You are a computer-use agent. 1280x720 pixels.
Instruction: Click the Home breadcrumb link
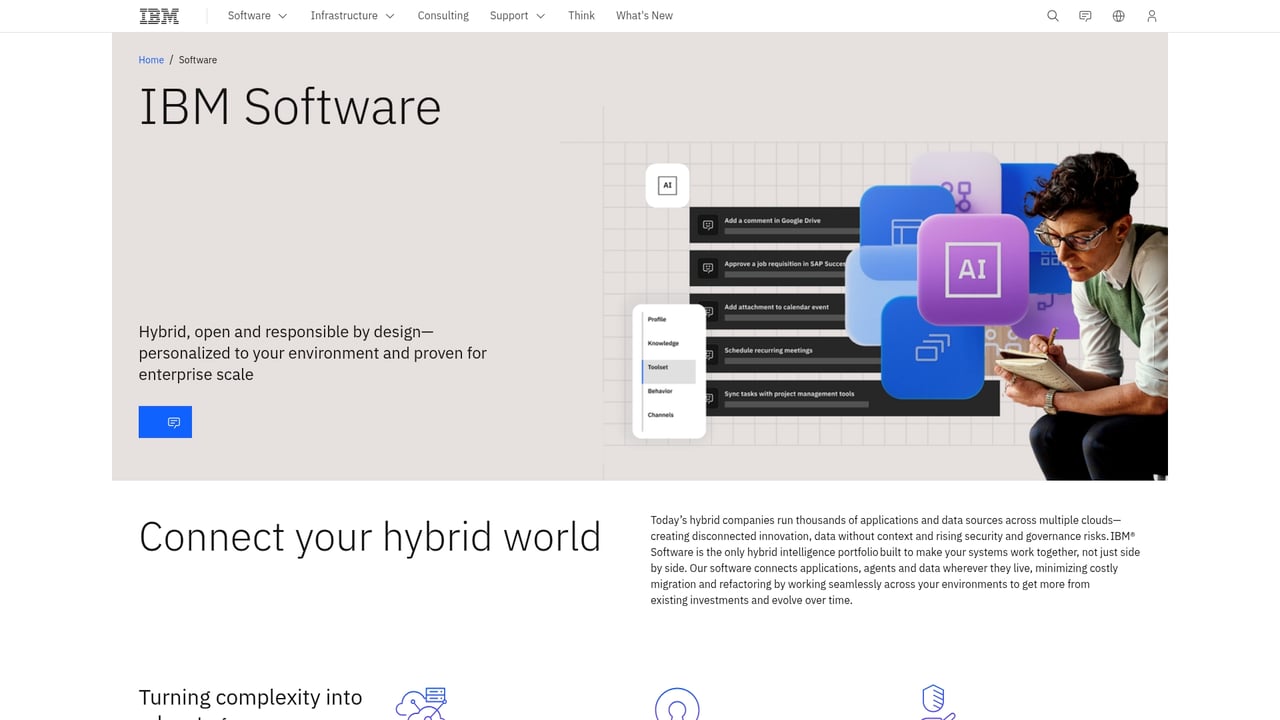click(151, 60)
